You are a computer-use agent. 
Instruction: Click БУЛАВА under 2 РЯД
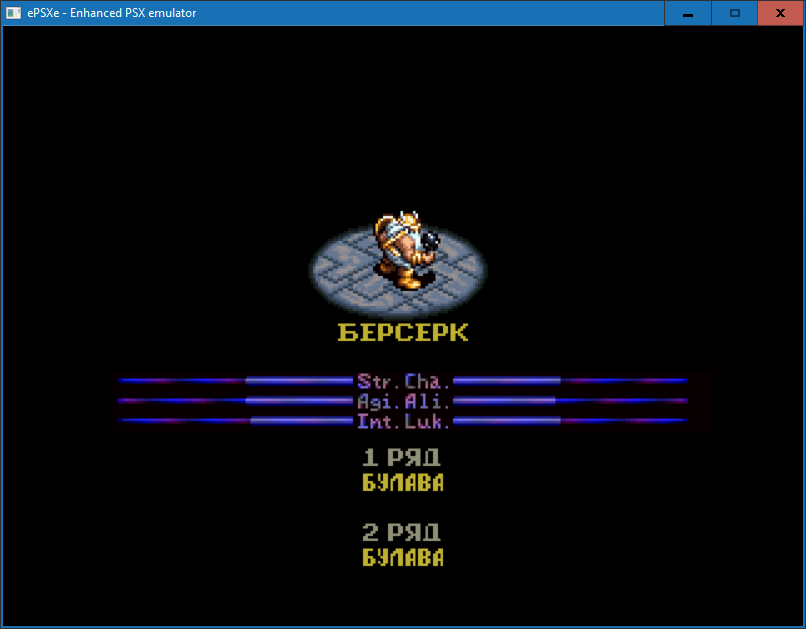click(x=403, y=558)
